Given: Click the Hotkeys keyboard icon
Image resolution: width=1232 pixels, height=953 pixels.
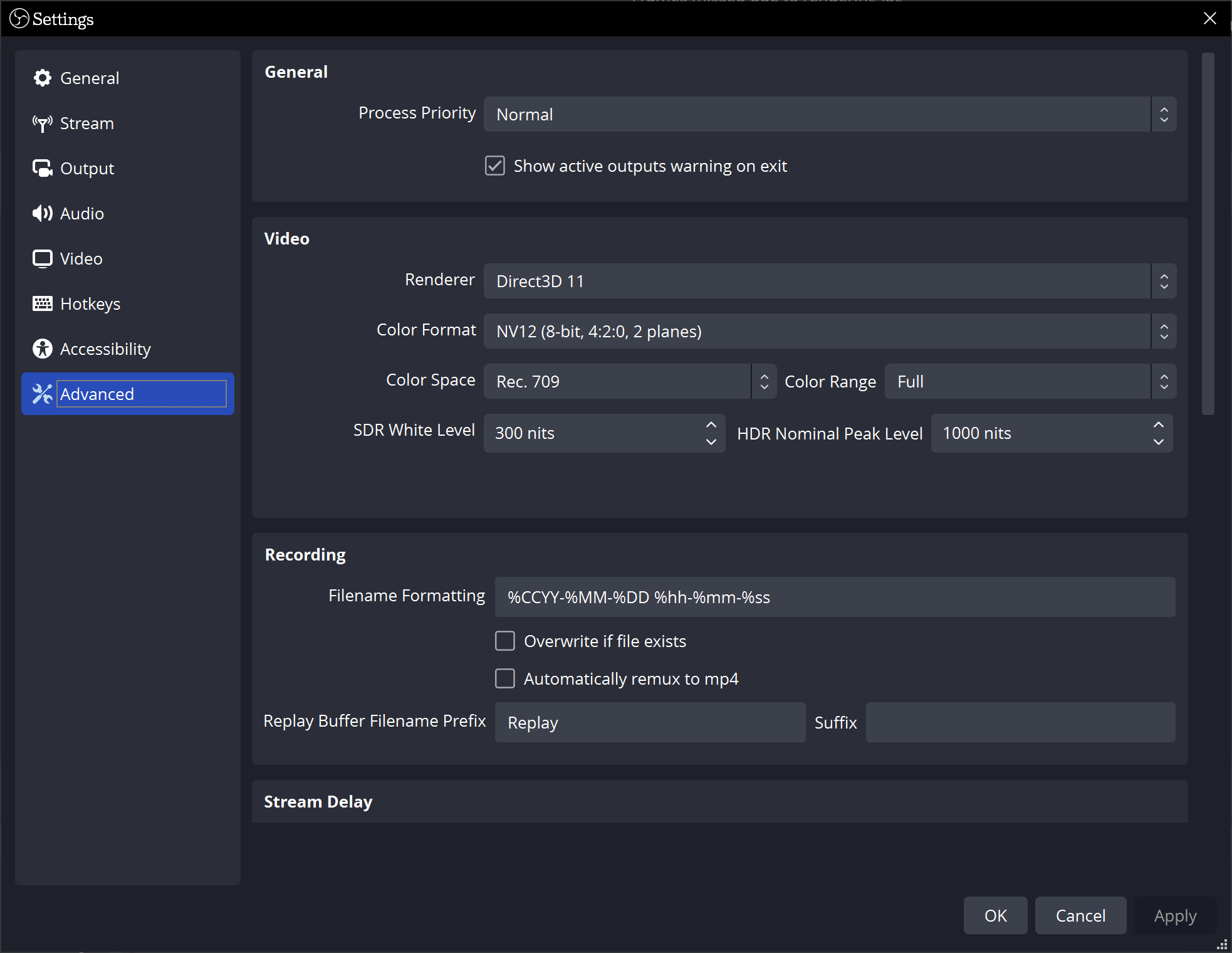Looking at the screenshot, I should coord(42,303).
